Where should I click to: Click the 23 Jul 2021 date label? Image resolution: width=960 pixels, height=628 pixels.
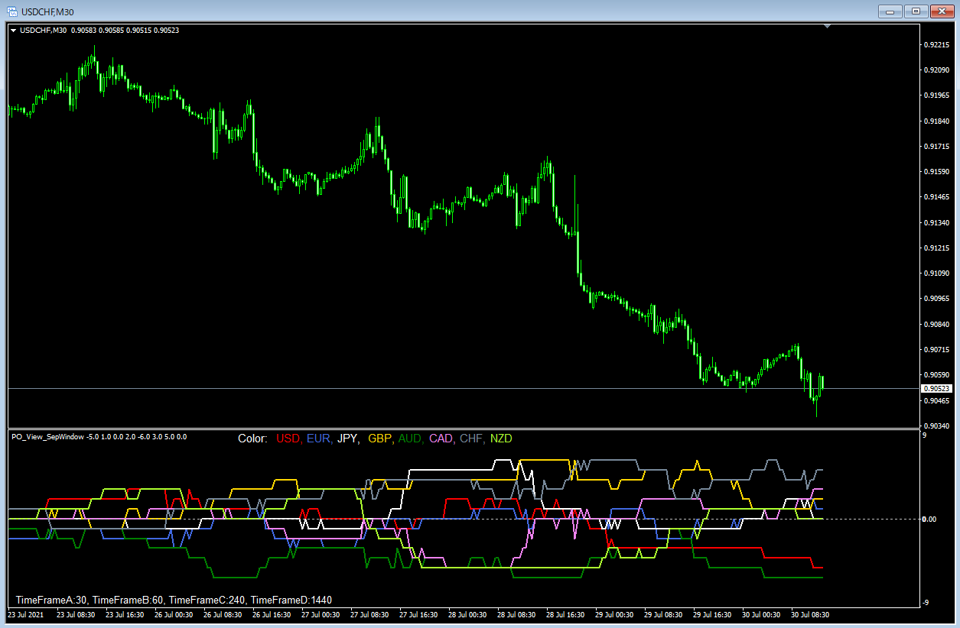(26, 615)
